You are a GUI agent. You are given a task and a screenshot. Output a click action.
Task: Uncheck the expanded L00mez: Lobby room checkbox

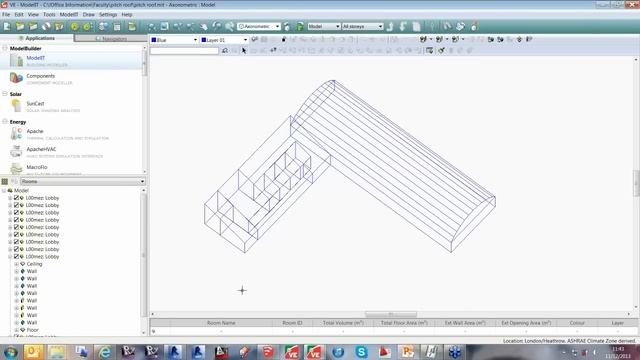(x=16, y=257)
